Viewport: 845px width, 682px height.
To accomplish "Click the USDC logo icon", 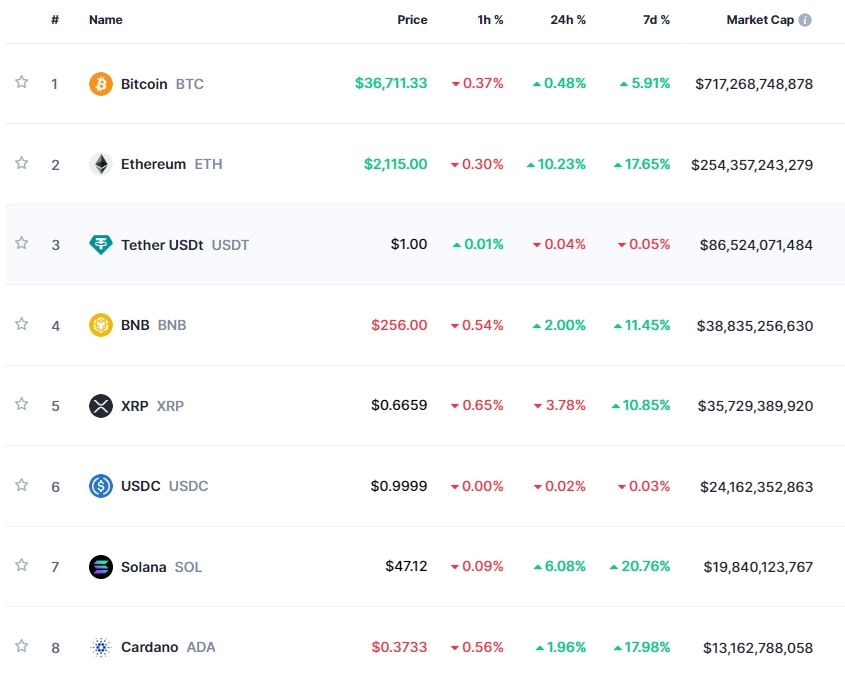I will [101, 486].
